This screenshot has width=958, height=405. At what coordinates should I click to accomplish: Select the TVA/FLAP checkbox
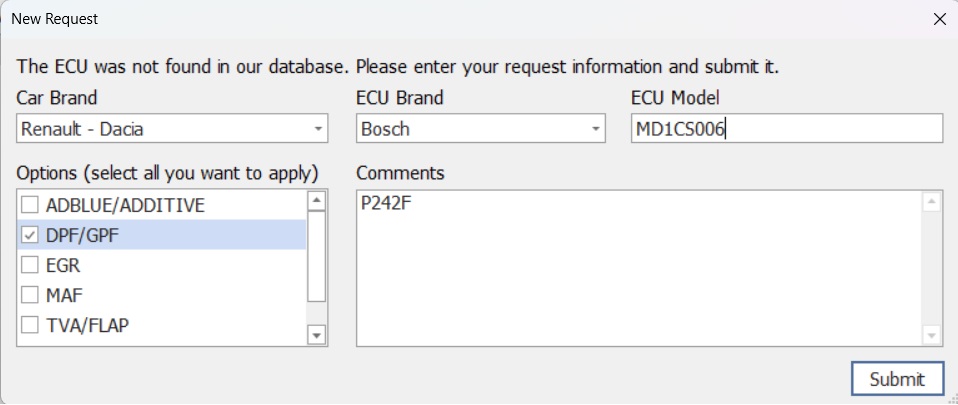[30, 325]
